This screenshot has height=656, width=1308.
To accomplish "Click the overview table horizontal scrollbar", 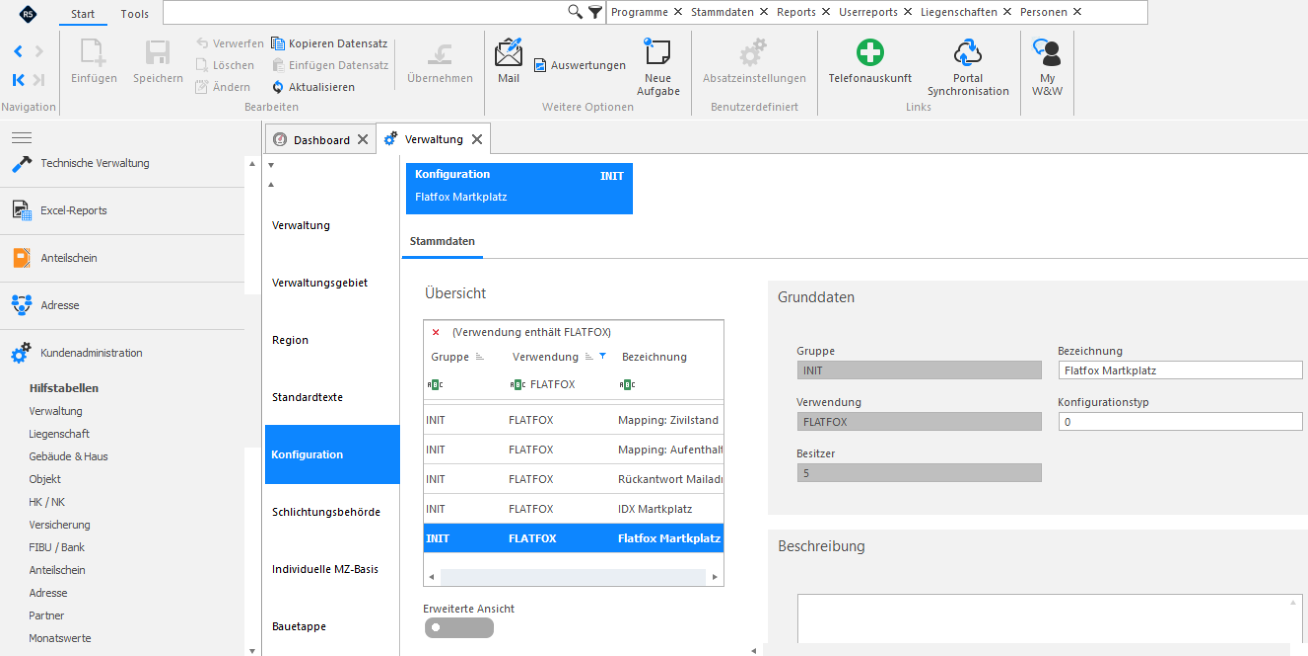I will tap(574, 577).
